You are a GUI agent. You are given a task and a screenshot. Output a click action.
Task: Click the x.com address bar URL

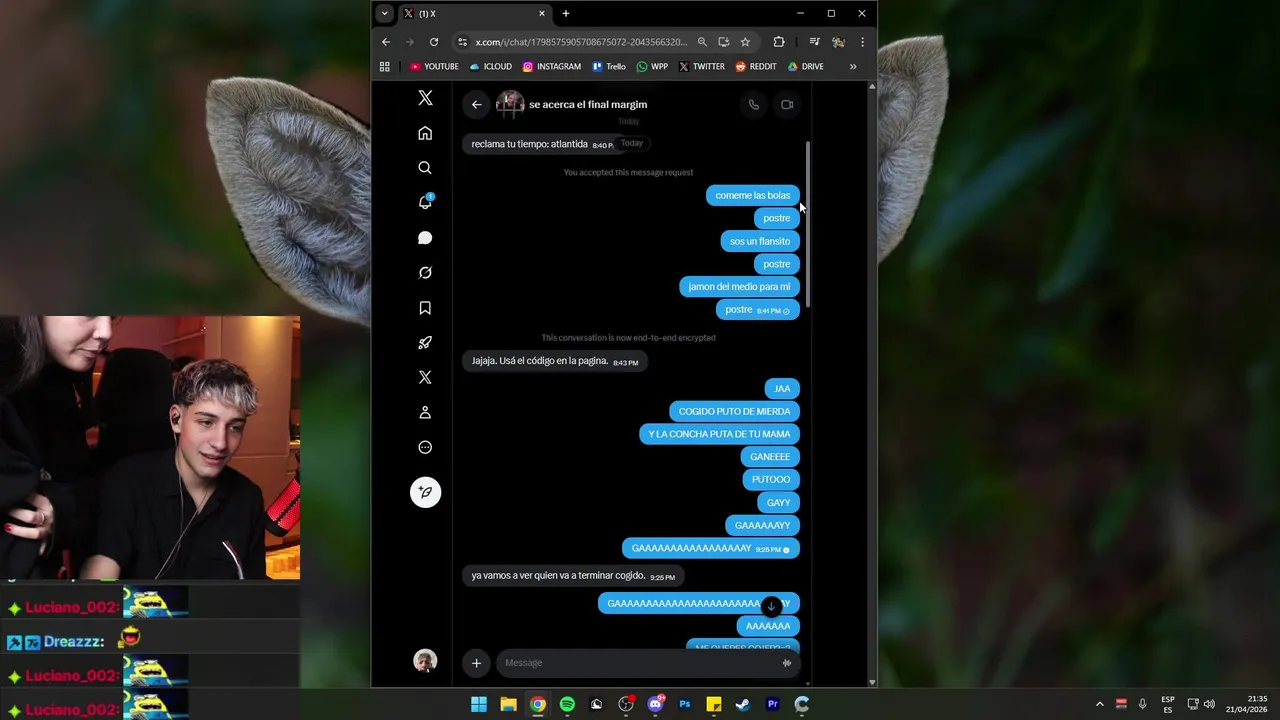point(581,42)
